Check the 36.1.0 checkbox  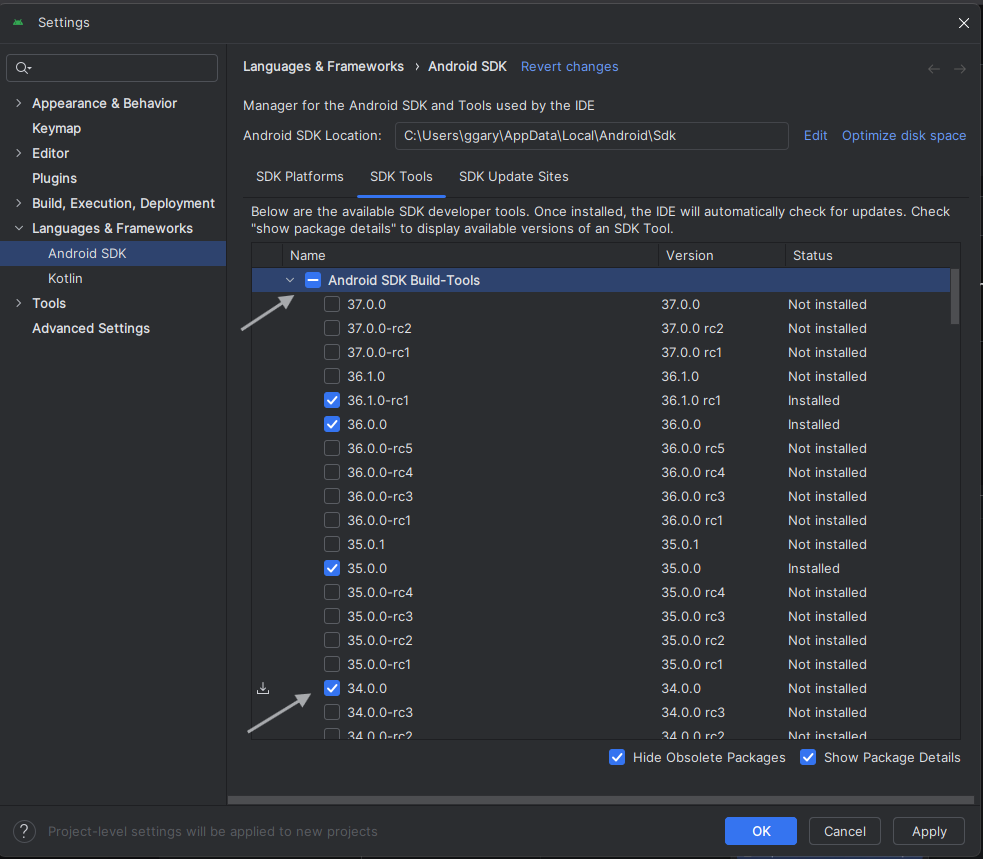point(332,376)
